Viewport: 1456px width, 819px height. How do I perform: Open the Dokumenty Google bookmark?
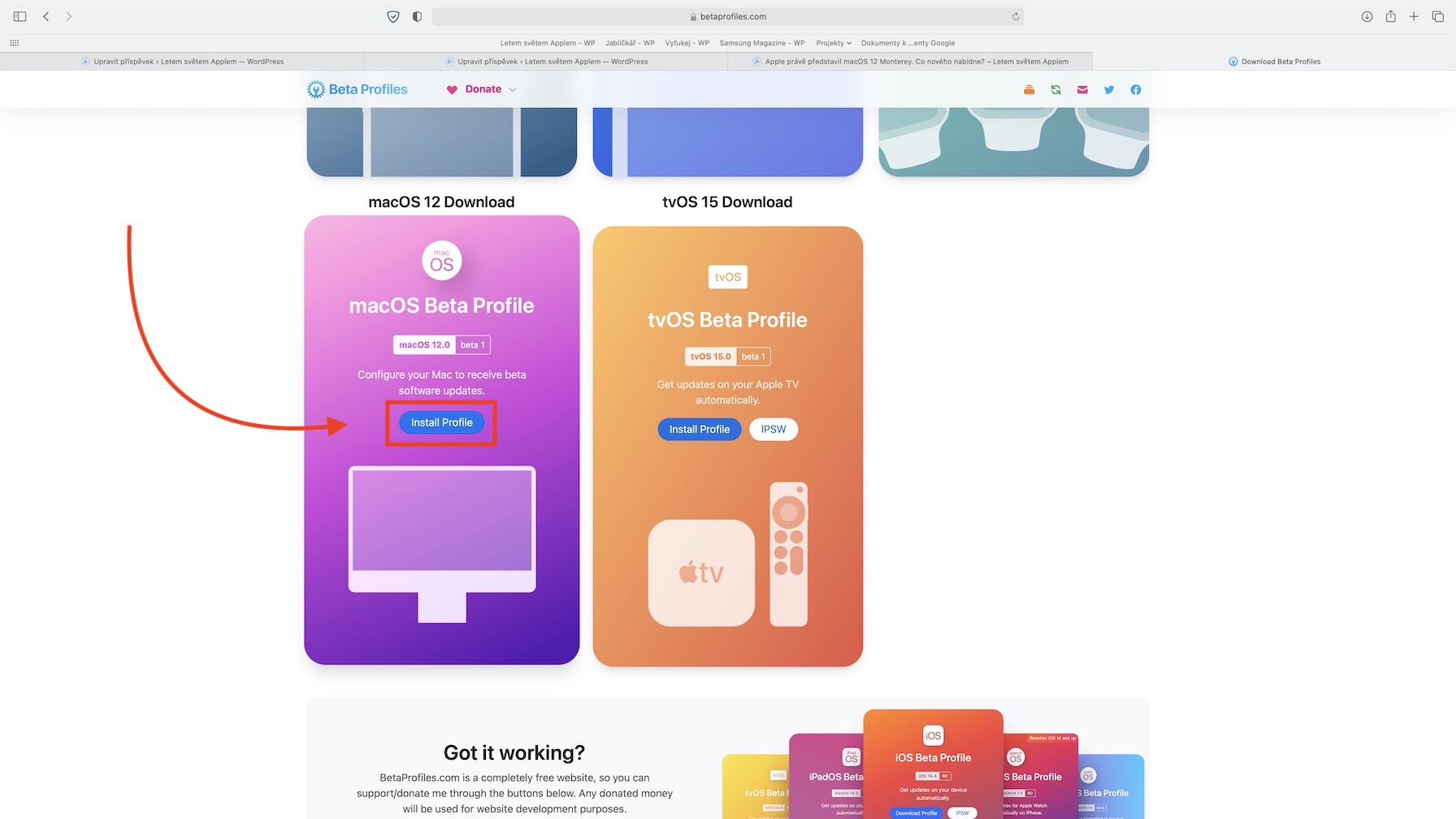[x=908, y=43]
